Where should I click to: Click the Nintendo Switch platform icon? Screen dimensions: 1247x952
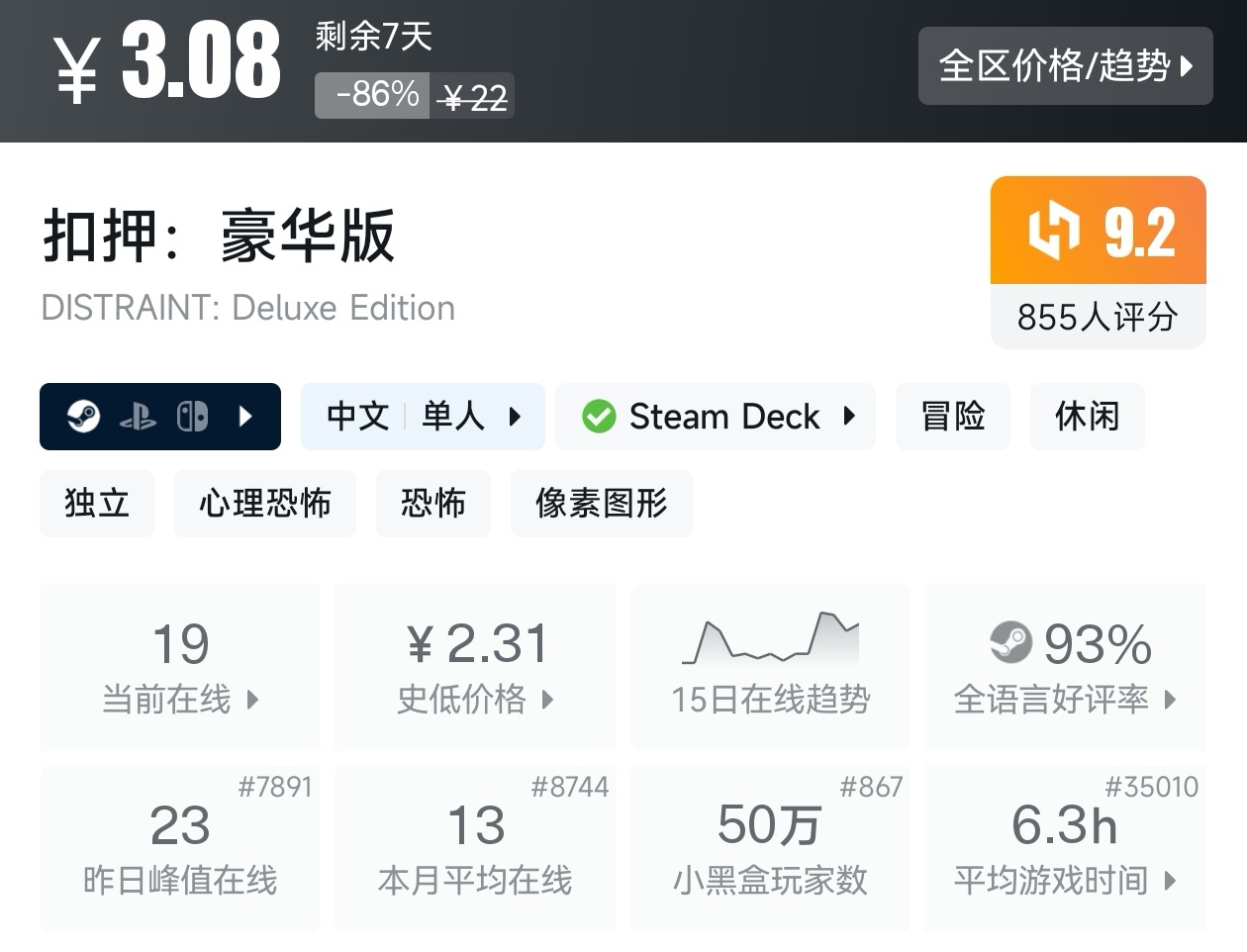(192, 417)
